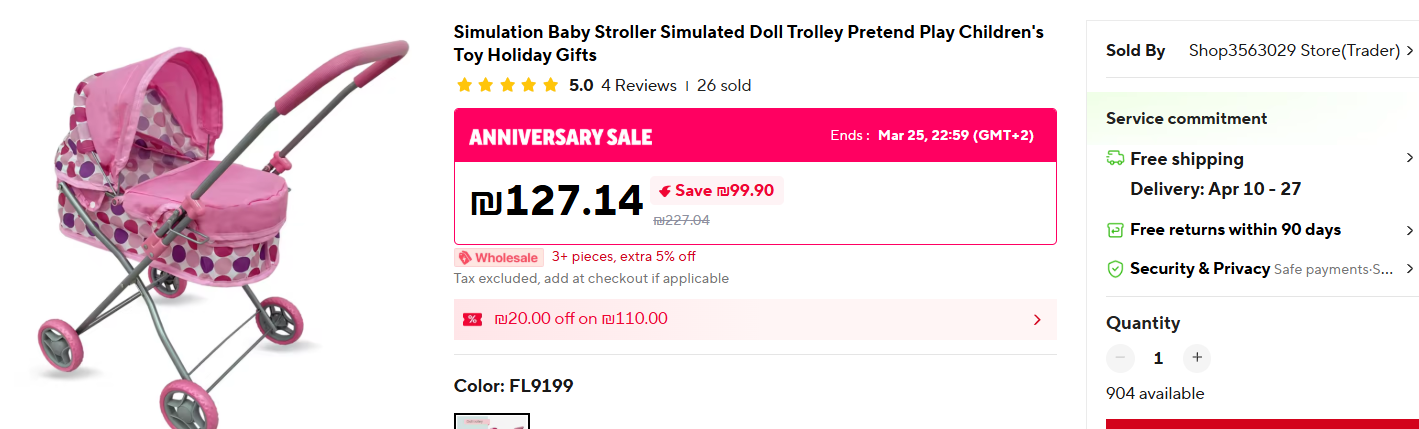Click the red coupon ticket icon
Screen dimensions: 1419x429
pyautogui.click(x=472, y=319)
